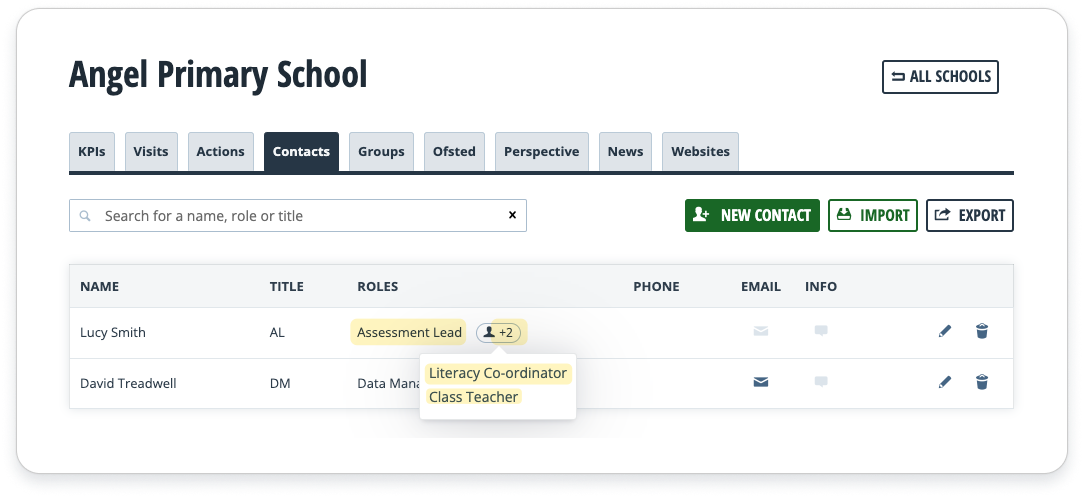Click David Treadwell's email envelope icon
This screenshot has height=498, width=1084.
click(x=761, y=382)
